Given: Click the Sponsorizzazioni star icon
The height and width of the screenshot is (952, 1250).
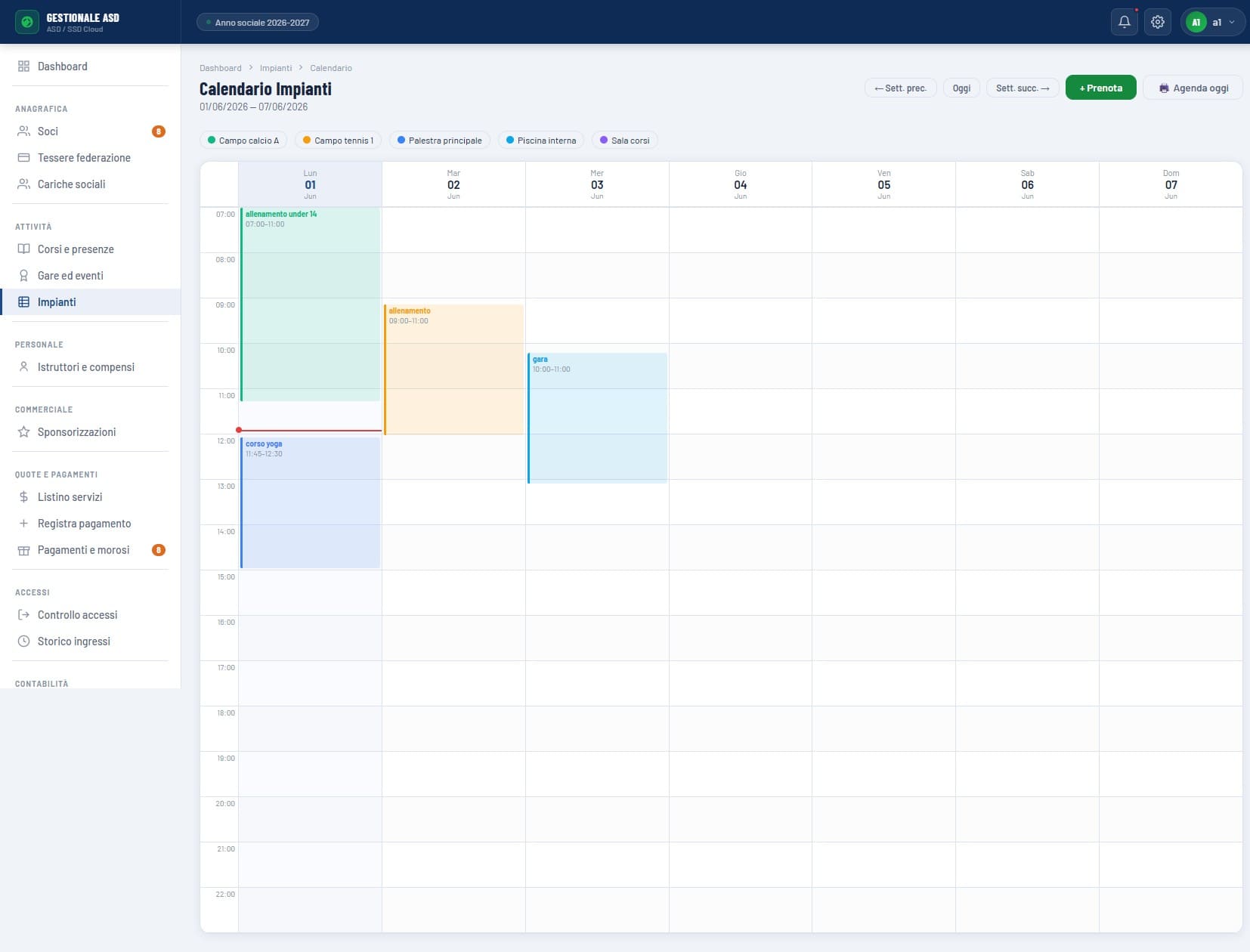Looking at the screenshot, I should point(23,432).
